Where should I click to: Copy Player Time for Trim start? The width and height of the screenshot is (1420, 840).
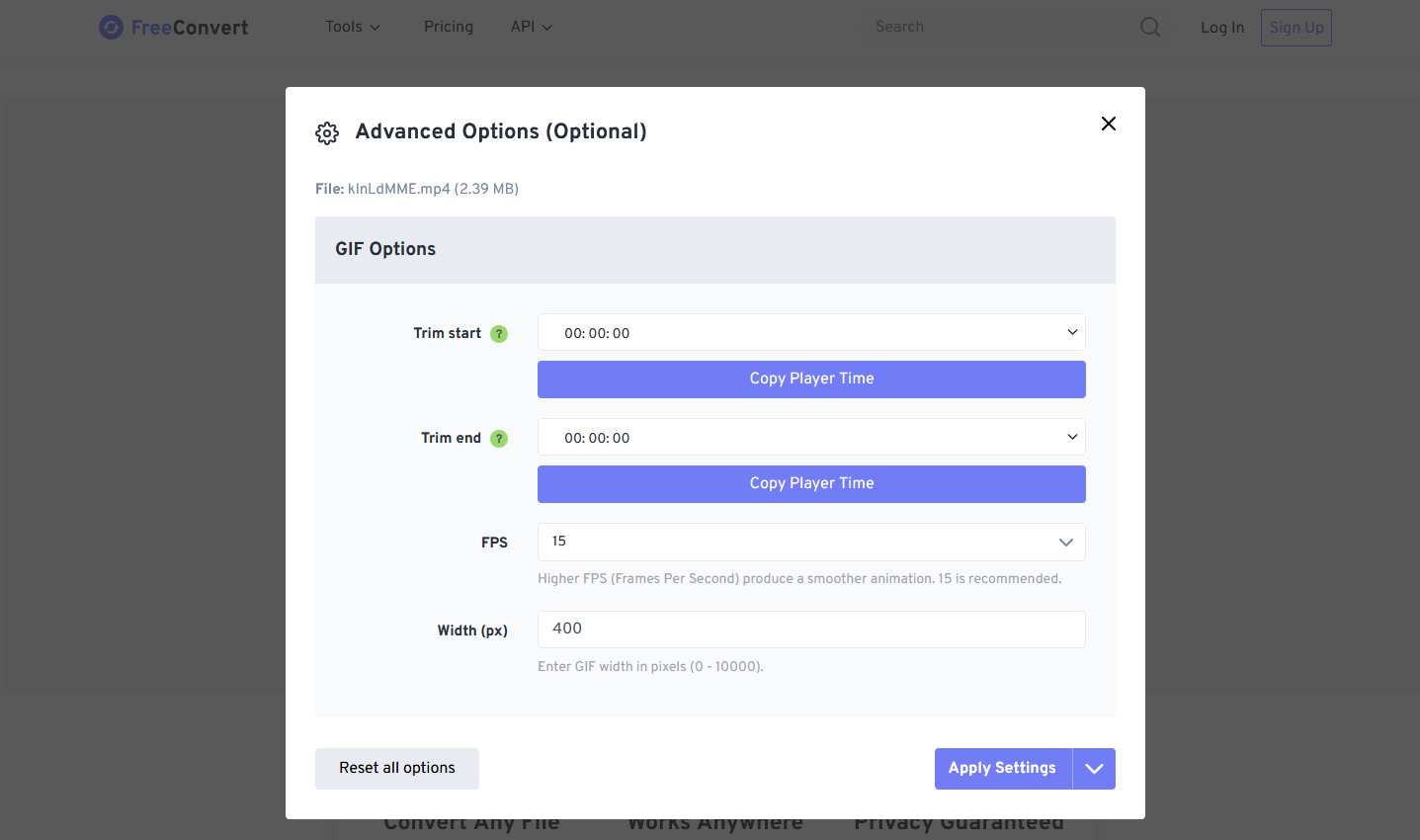(811, 379)
